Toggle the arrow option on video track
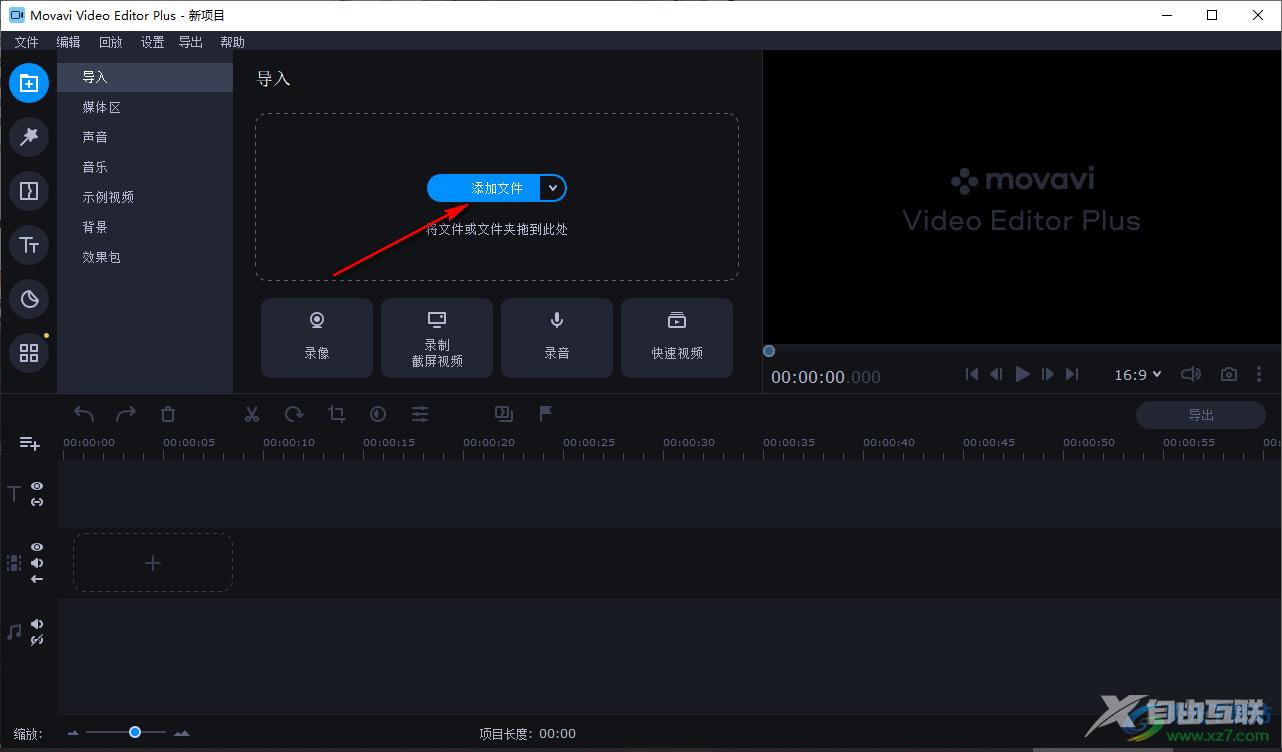This screenshot has width=1282, height=752. click(x=37, y=579)
